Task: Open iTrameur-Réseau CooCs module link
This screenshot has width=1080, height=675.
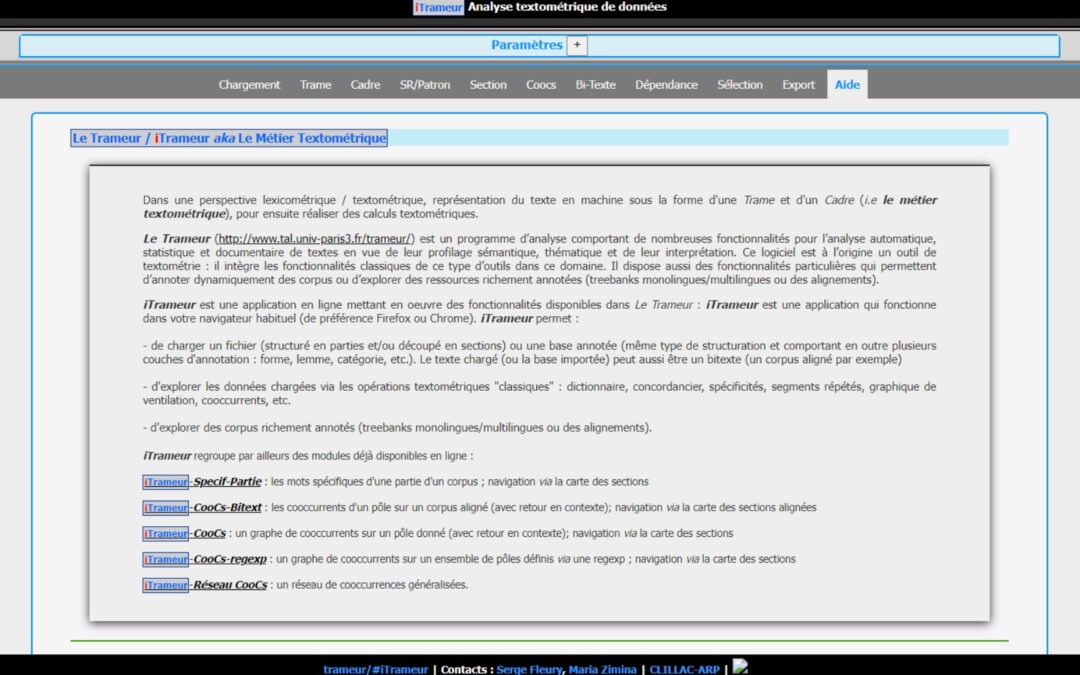Action: (205, 585)
